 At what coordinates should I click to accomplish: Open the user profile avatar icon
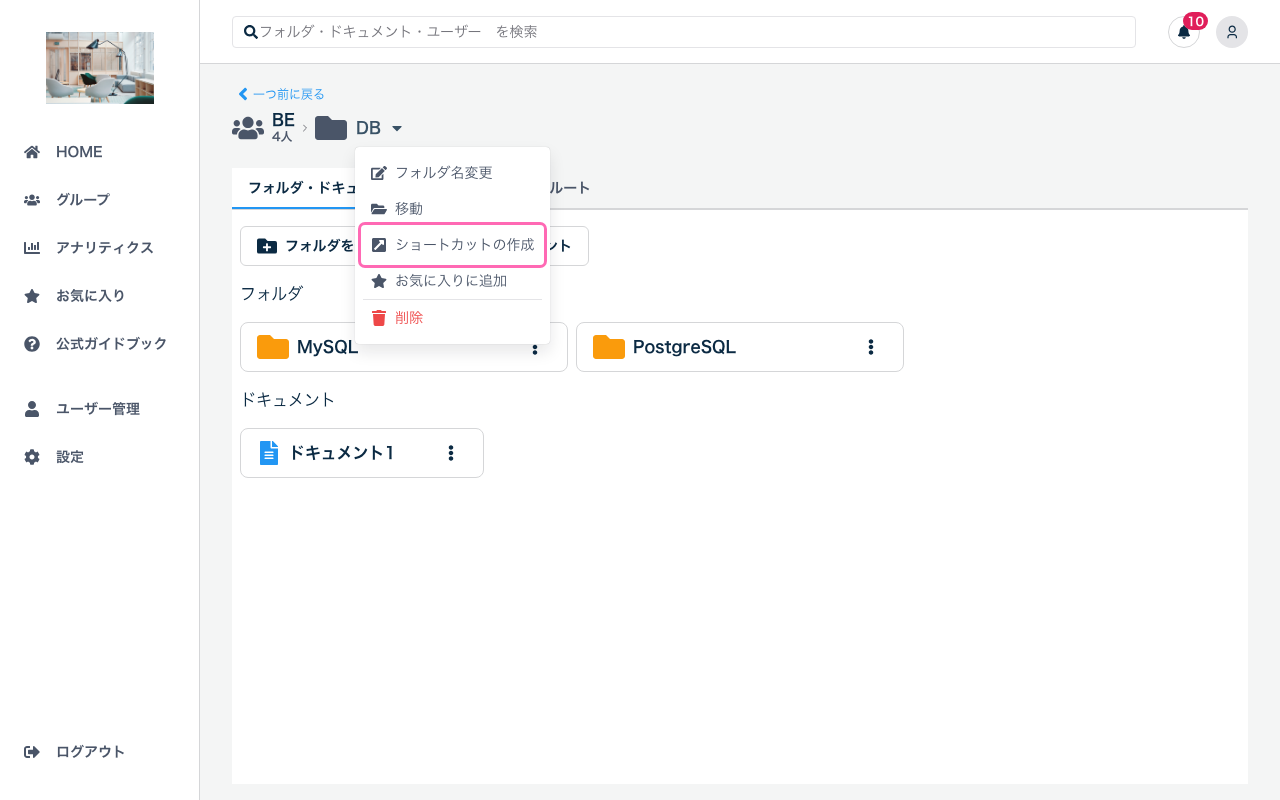(1231, 32)
